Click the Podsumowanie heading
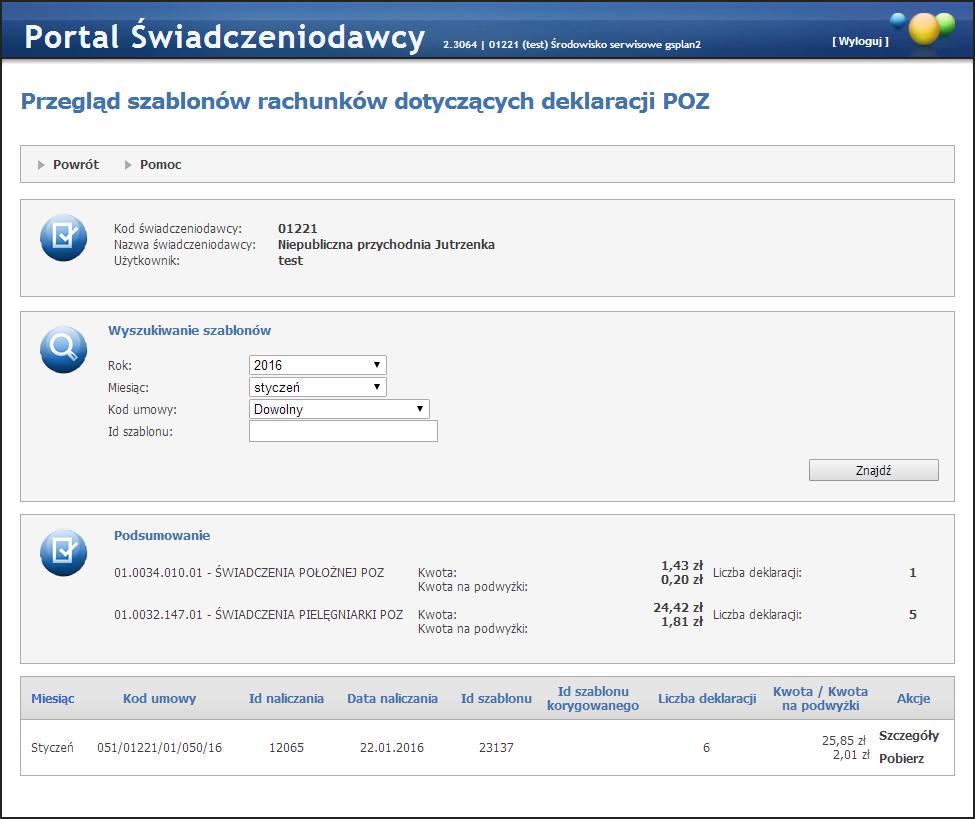This screenshot has width=975, height=819. tap(162, 535)
